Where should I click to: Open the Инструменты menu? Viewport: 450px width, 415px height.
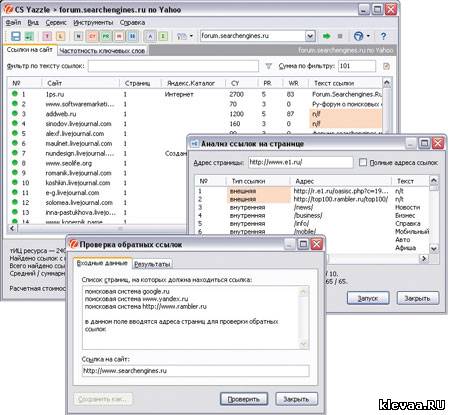(93, 23)
